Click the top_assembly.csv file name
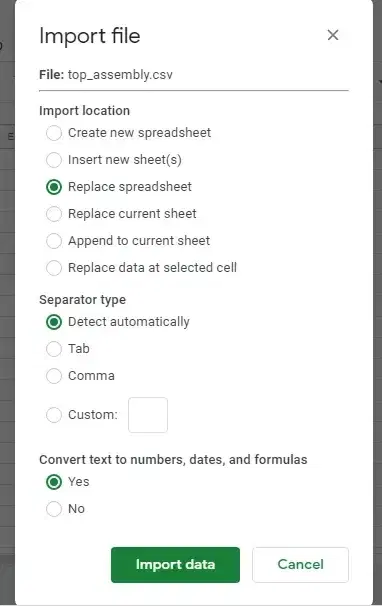This screenshot has width=382, height=606. coord(120,75)
